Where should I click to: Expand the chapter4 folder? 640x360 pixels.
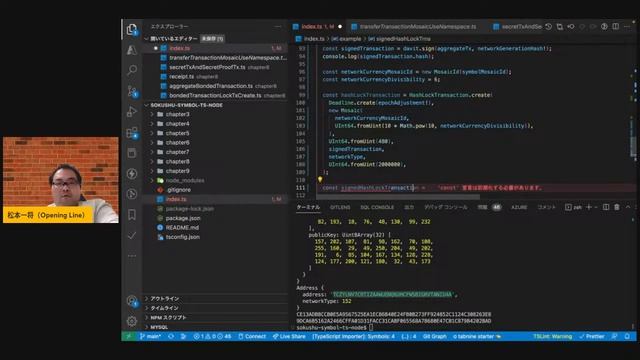coord(152,124)
